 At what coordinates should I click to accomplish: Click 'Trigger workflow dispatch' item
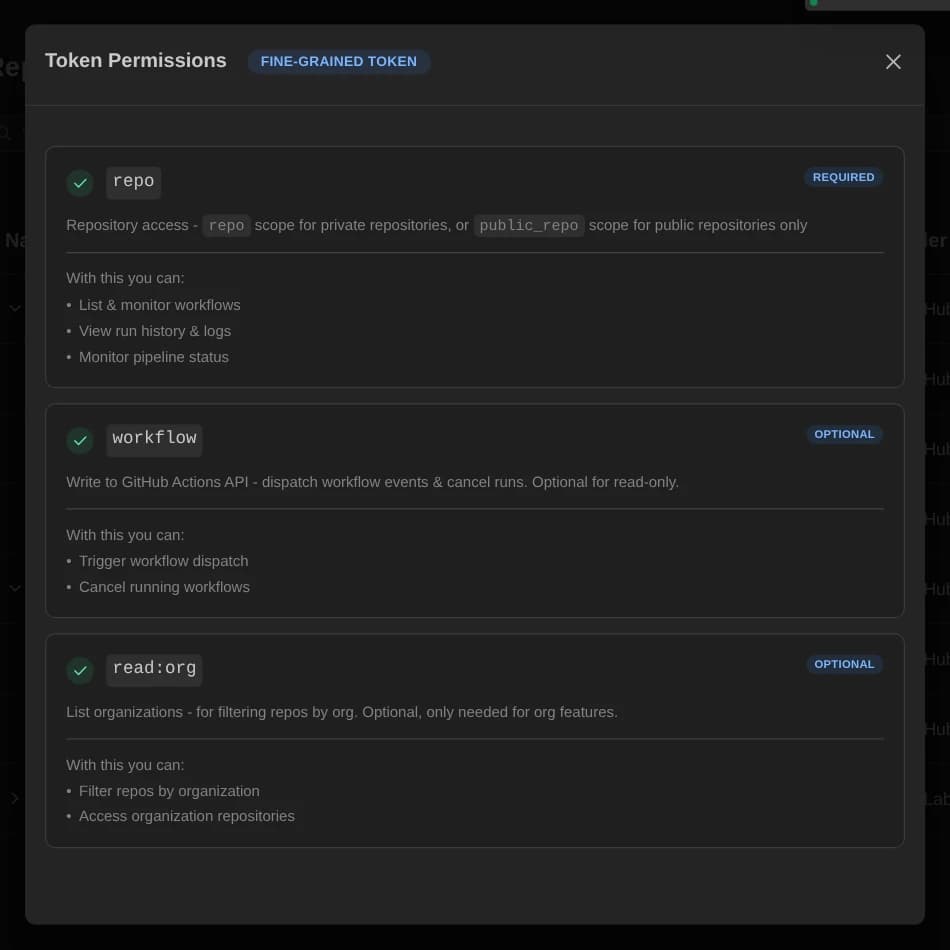[x=164, y=562]
